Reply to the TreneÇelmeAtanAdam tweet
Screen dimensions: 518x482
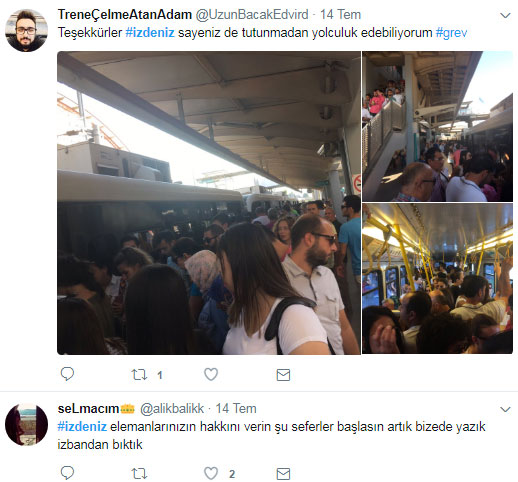tap(67, 374)
